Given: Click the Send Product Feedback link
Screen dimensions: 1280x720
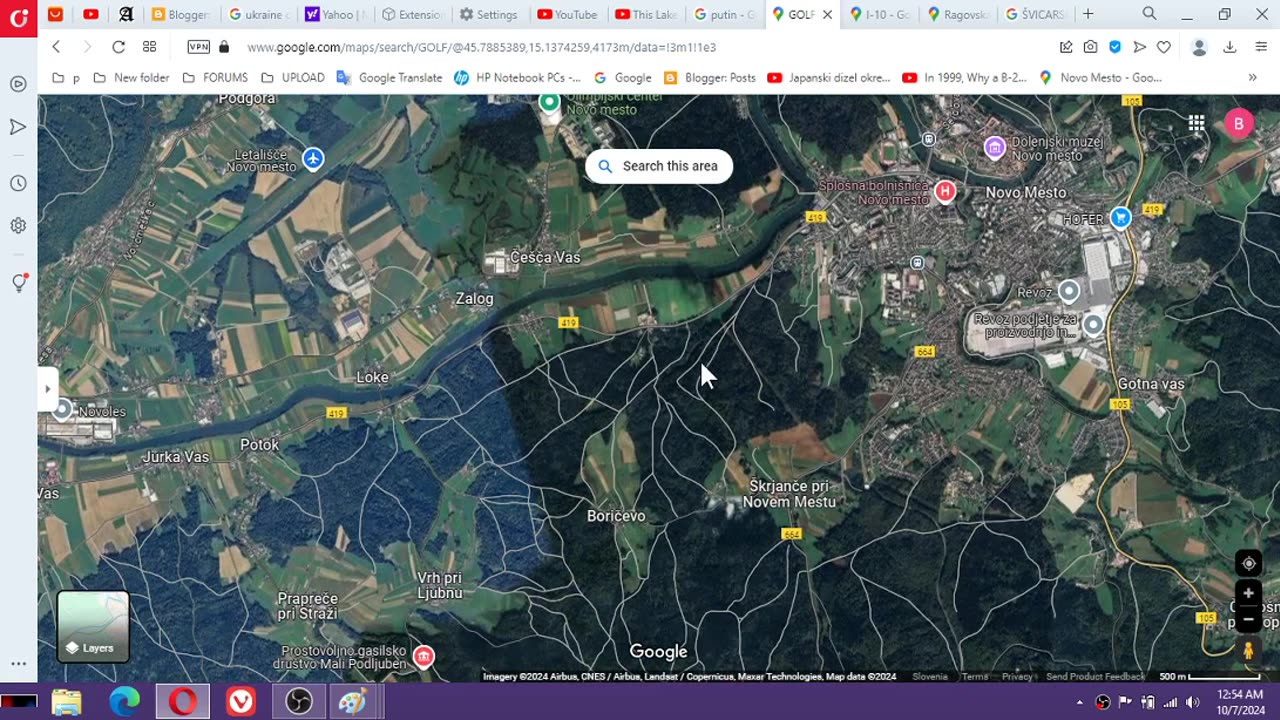Looking at the screenshot, I should coord(1095,677).
